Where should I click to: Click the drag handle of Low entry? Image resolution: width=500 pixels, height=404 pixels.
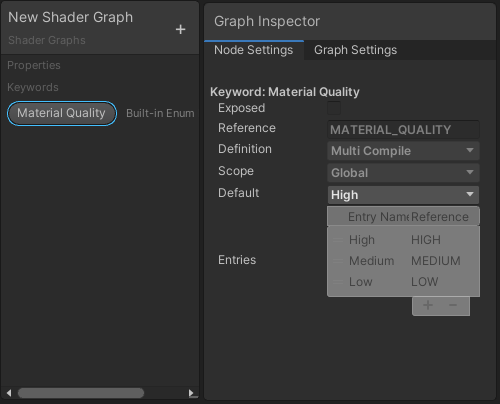pyautogui.click(x=338, y=282)
